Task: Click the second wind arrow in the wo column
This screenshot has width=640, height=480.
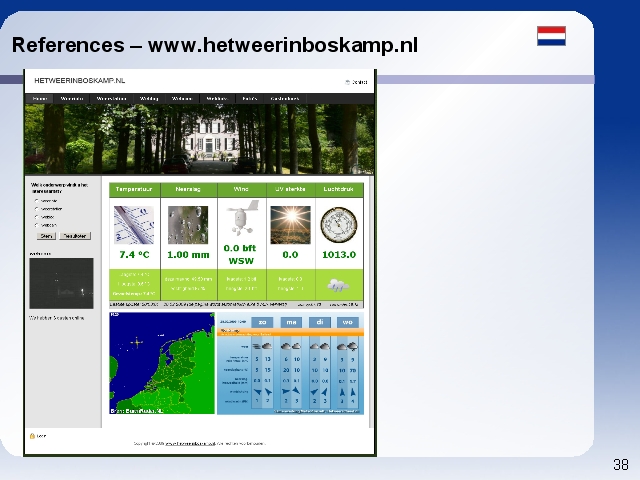Action: click(x=353, y=392)
